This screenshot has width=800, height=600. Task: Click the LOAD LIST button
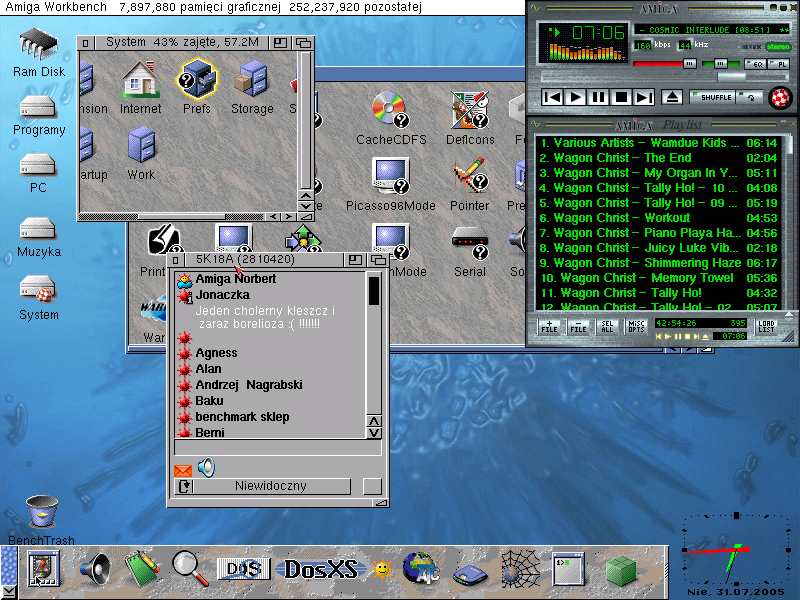click(x=766, y=327)
